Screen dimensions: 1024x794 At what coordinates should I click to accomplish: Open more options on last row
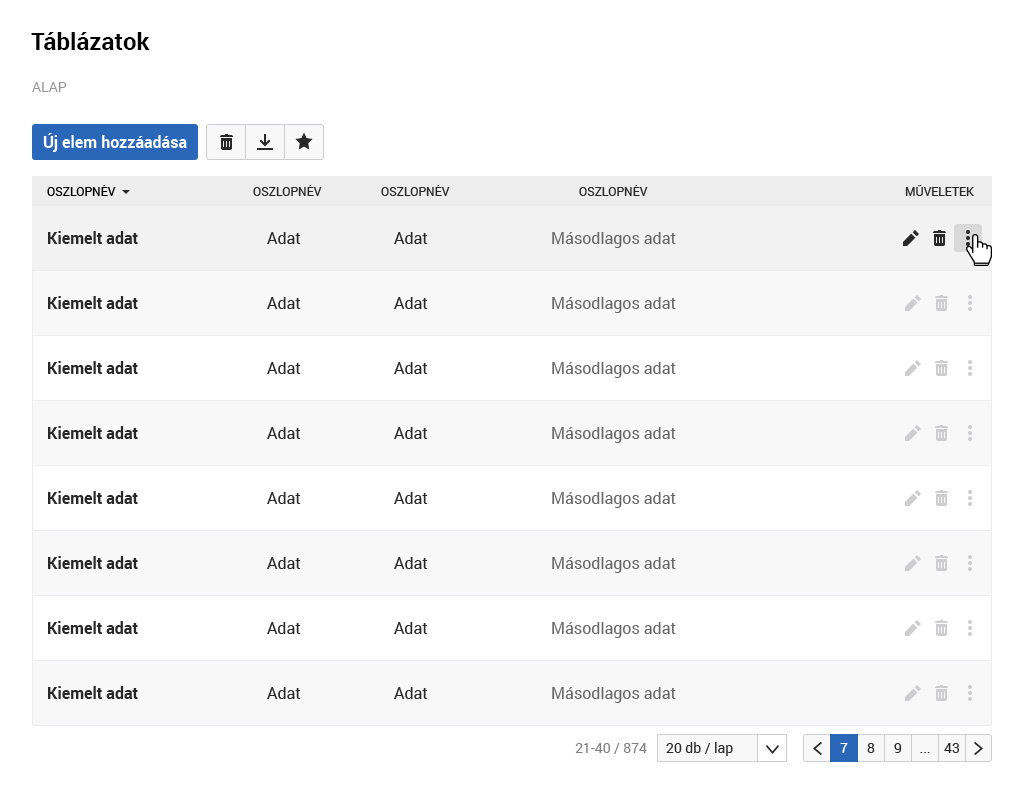pos(970,693)
